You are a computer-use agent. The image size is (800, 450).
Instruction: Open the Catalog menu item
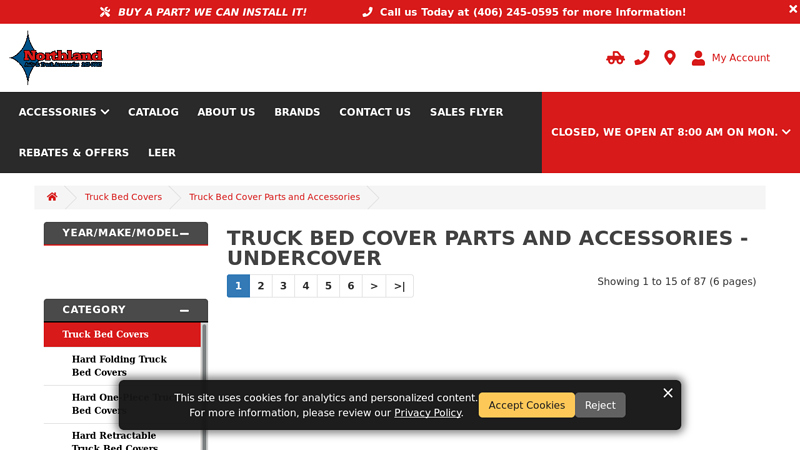pos(153,112)
